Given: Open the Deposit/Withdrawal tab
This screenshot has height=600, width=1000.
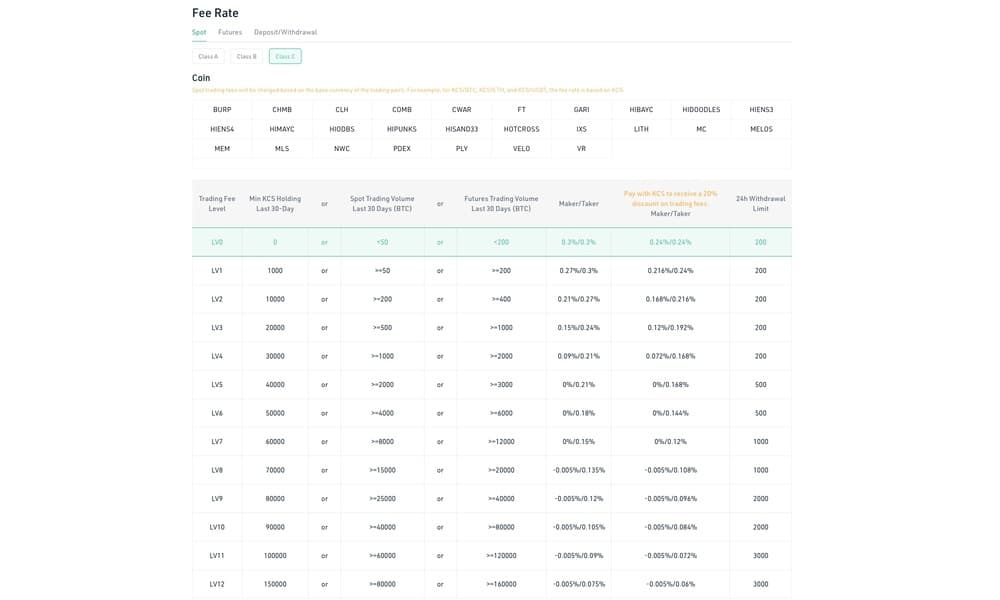Looking at the screenshot, I should (x=285, y=32).
